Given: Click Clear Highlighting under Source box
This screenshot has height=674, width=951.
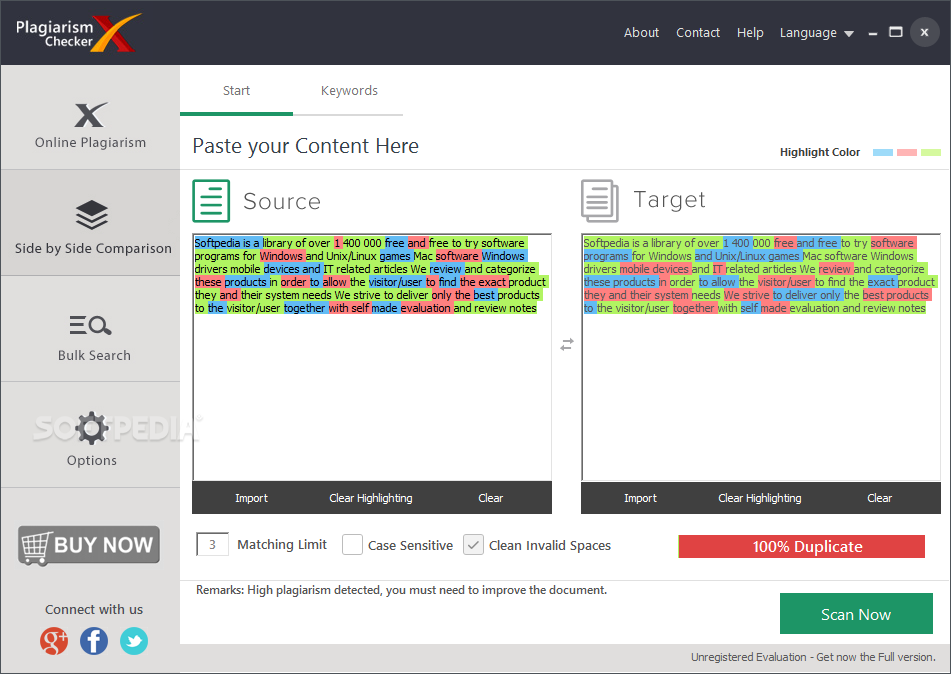Looking at the screenshot, I should point(371,498).
